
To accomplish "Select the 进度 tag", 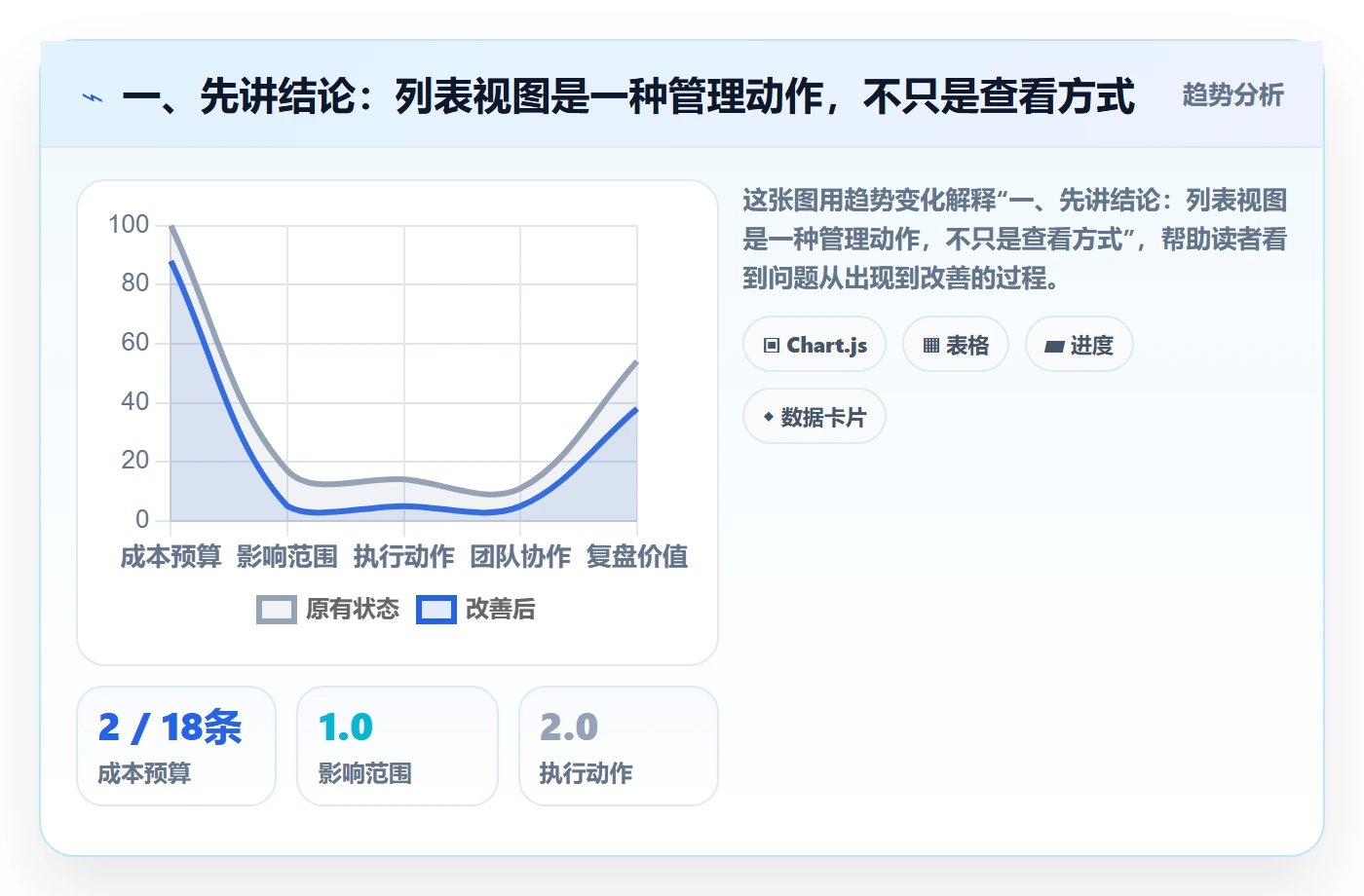I will (x=1080, y=345).
